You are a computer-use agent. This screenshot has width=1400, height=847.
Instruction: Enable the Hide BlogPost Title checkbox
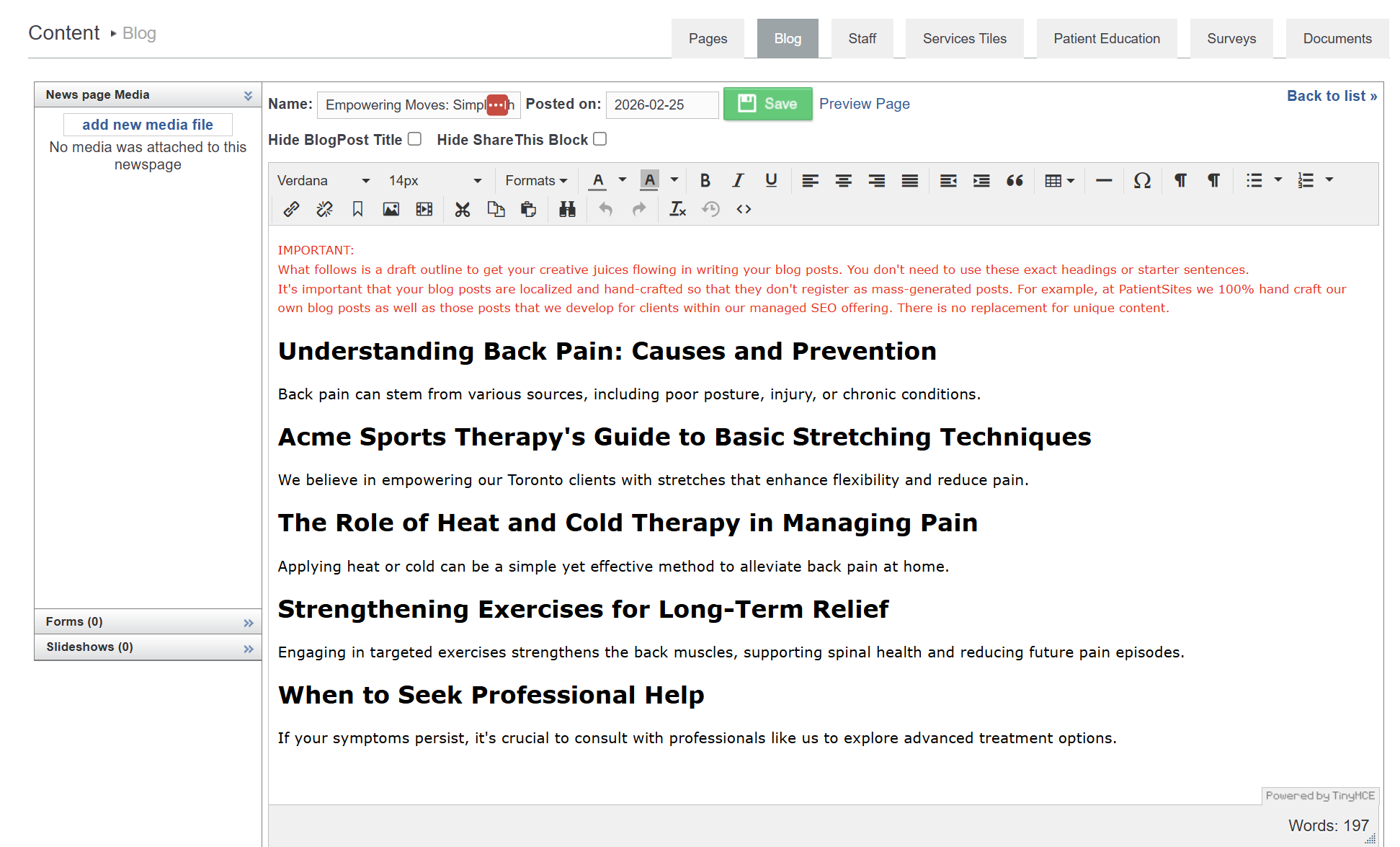coord(414,139)
